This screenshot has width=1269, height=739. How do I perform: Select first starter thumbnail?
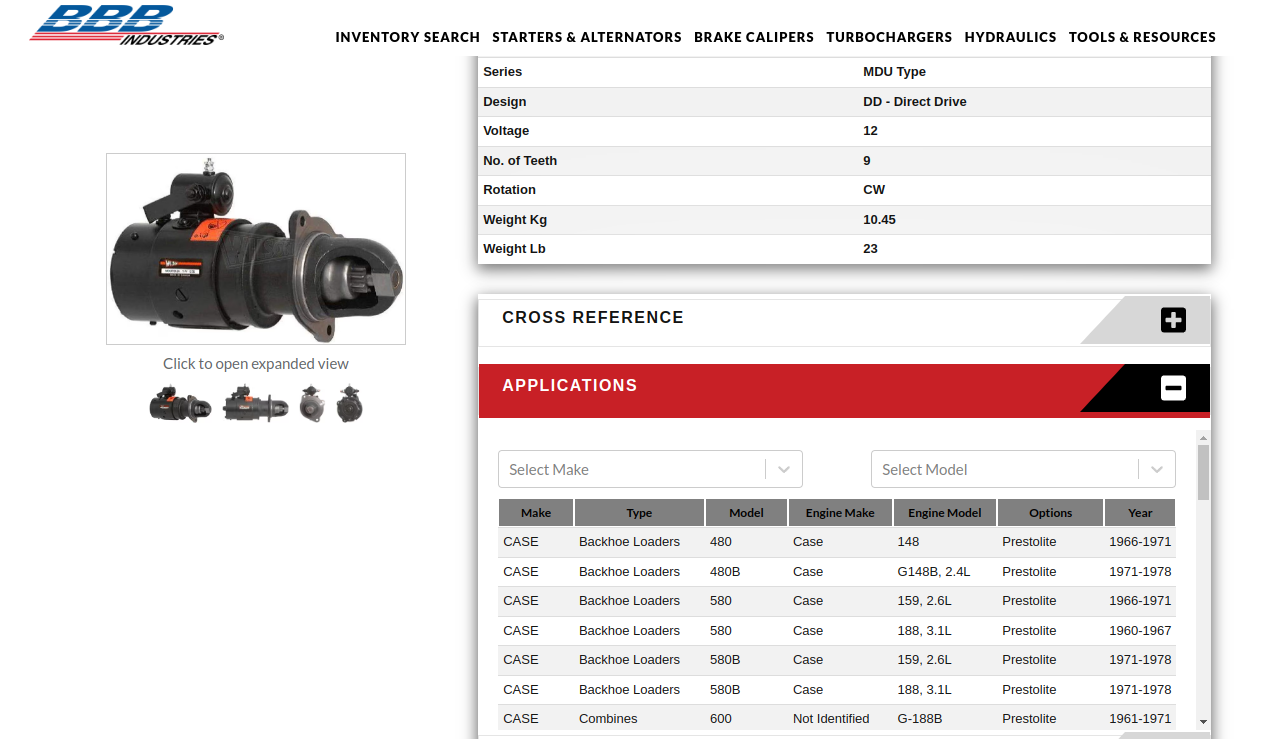tap(181, 405)
